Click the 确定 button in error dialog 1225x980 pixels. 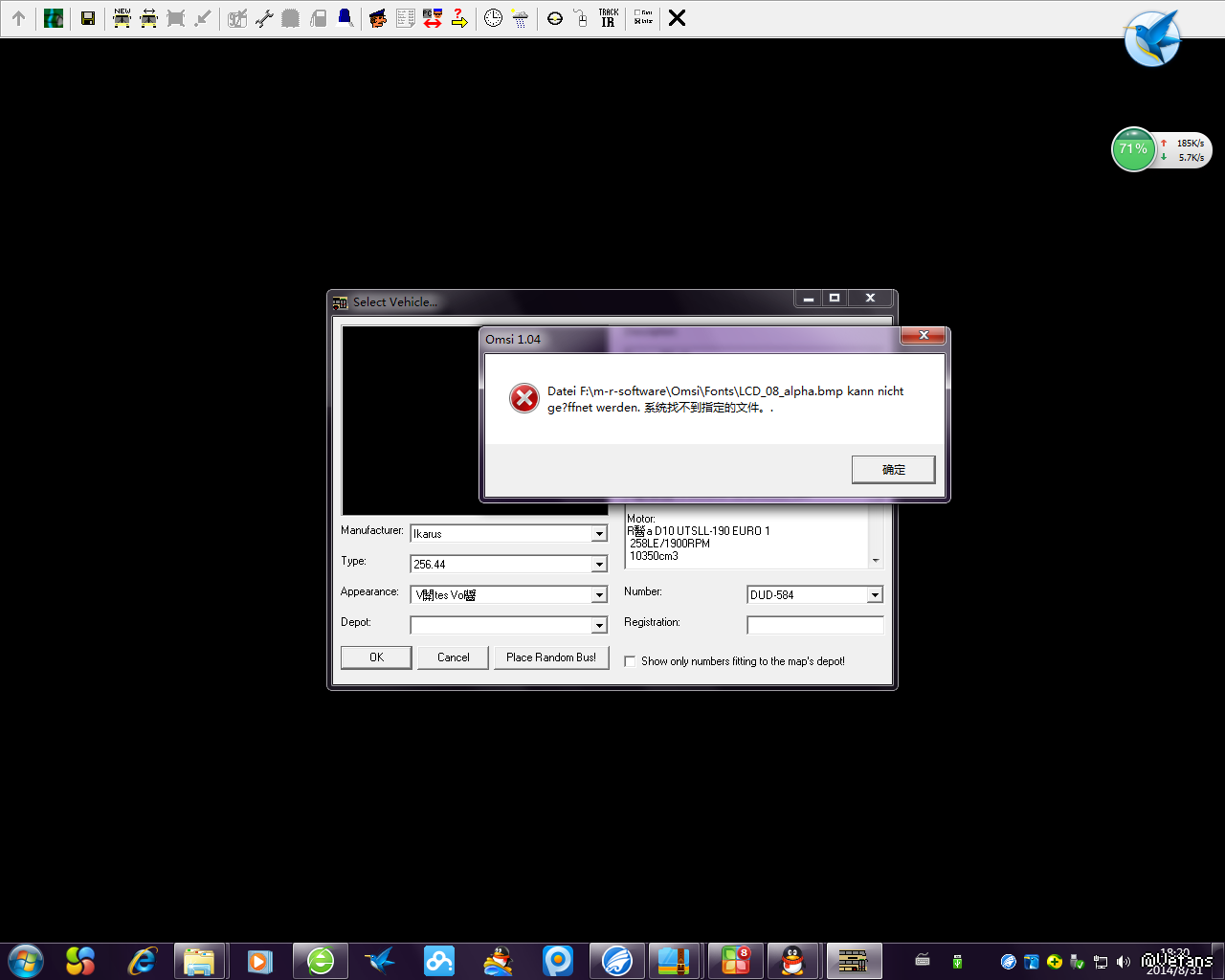click(x=894, y=469)
